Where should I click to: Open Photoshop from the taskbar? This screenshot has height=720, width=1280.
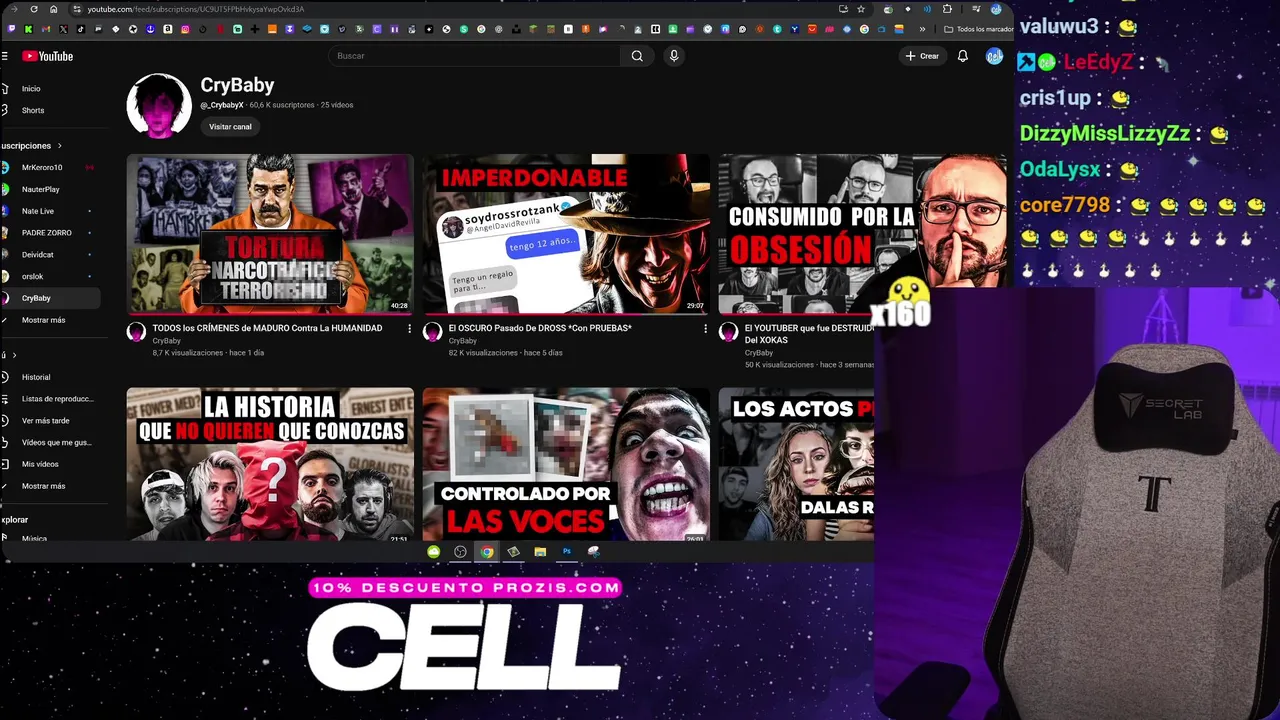click(x=566, y=552)
